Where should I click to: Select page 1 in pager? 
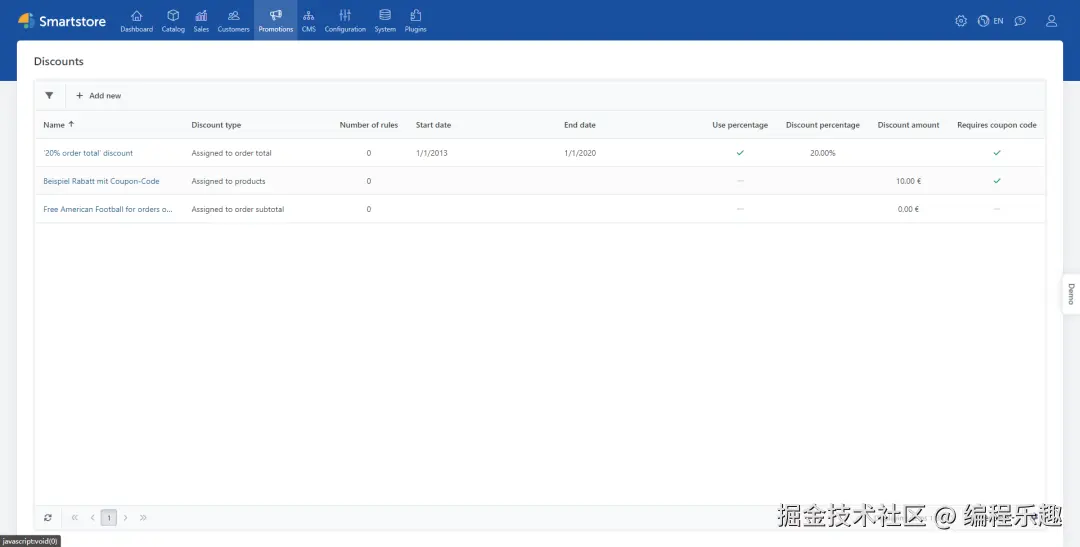109,517
